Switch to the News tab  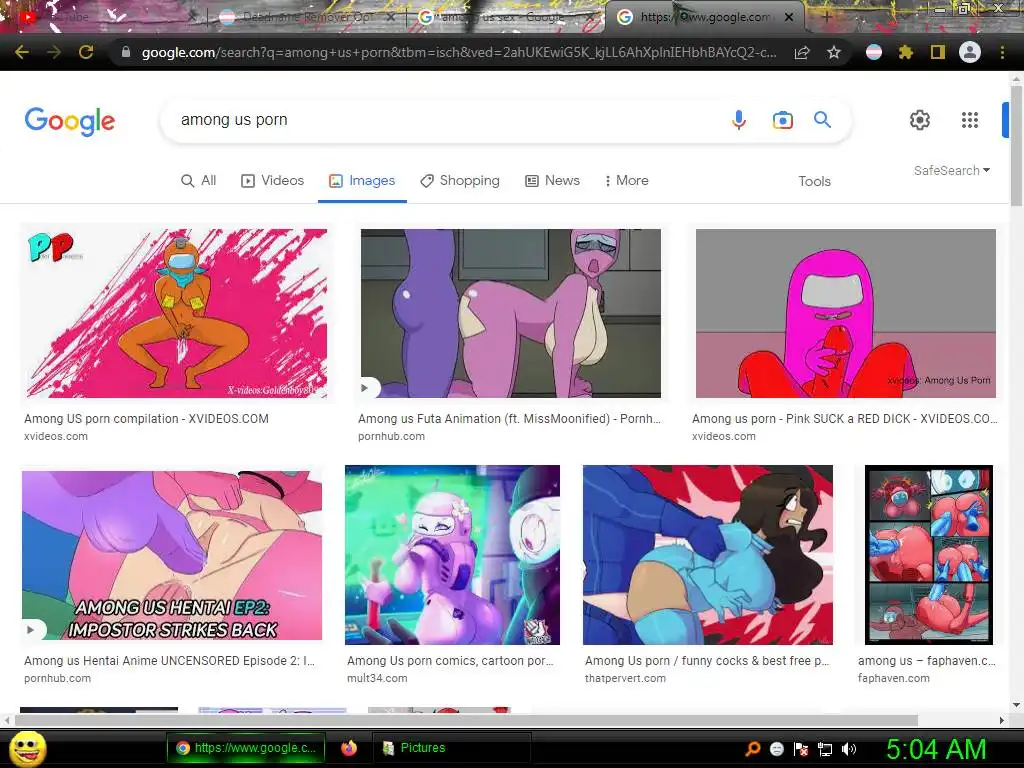(552, 181)
